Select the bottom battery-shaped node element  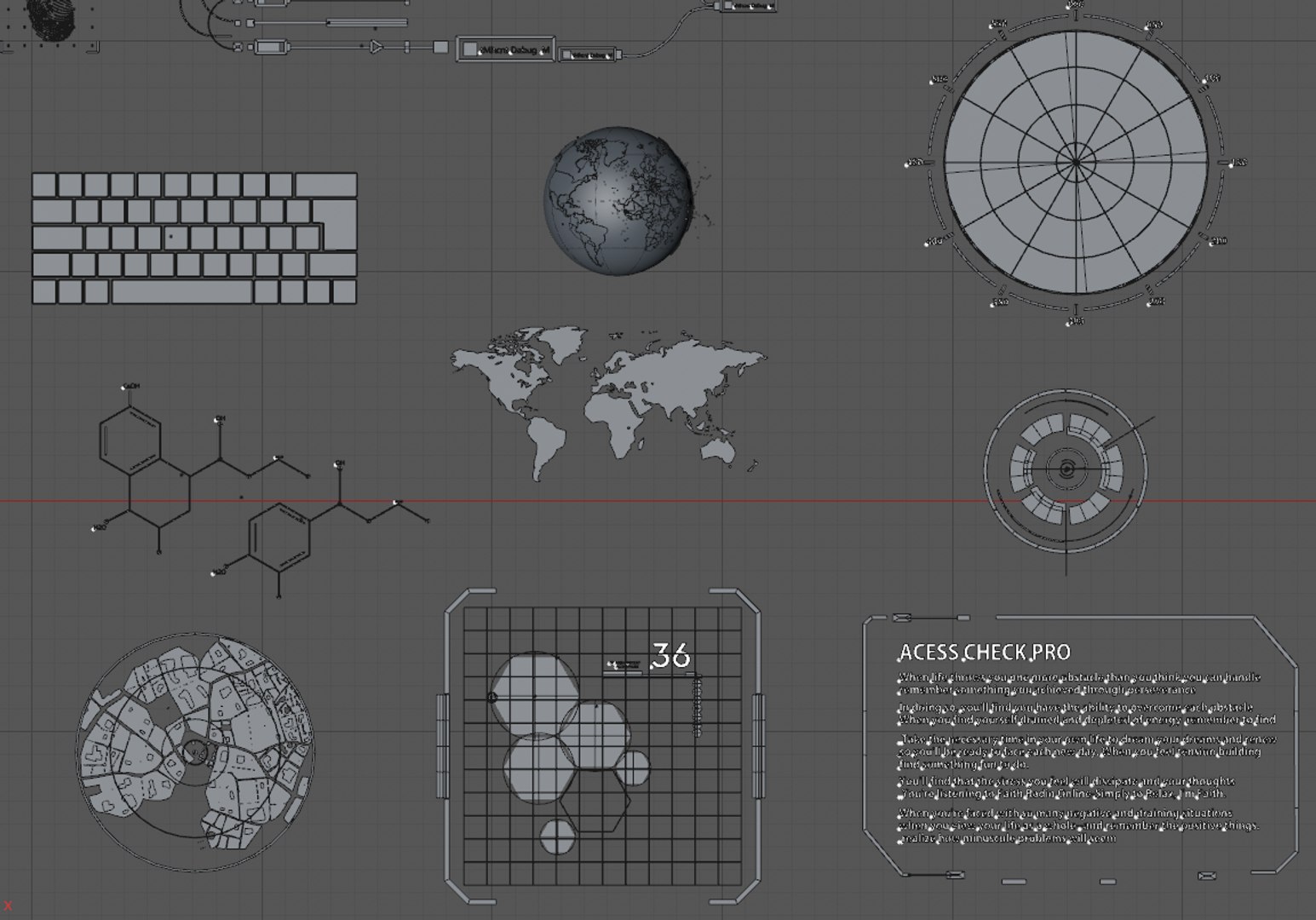coord(270,47)
